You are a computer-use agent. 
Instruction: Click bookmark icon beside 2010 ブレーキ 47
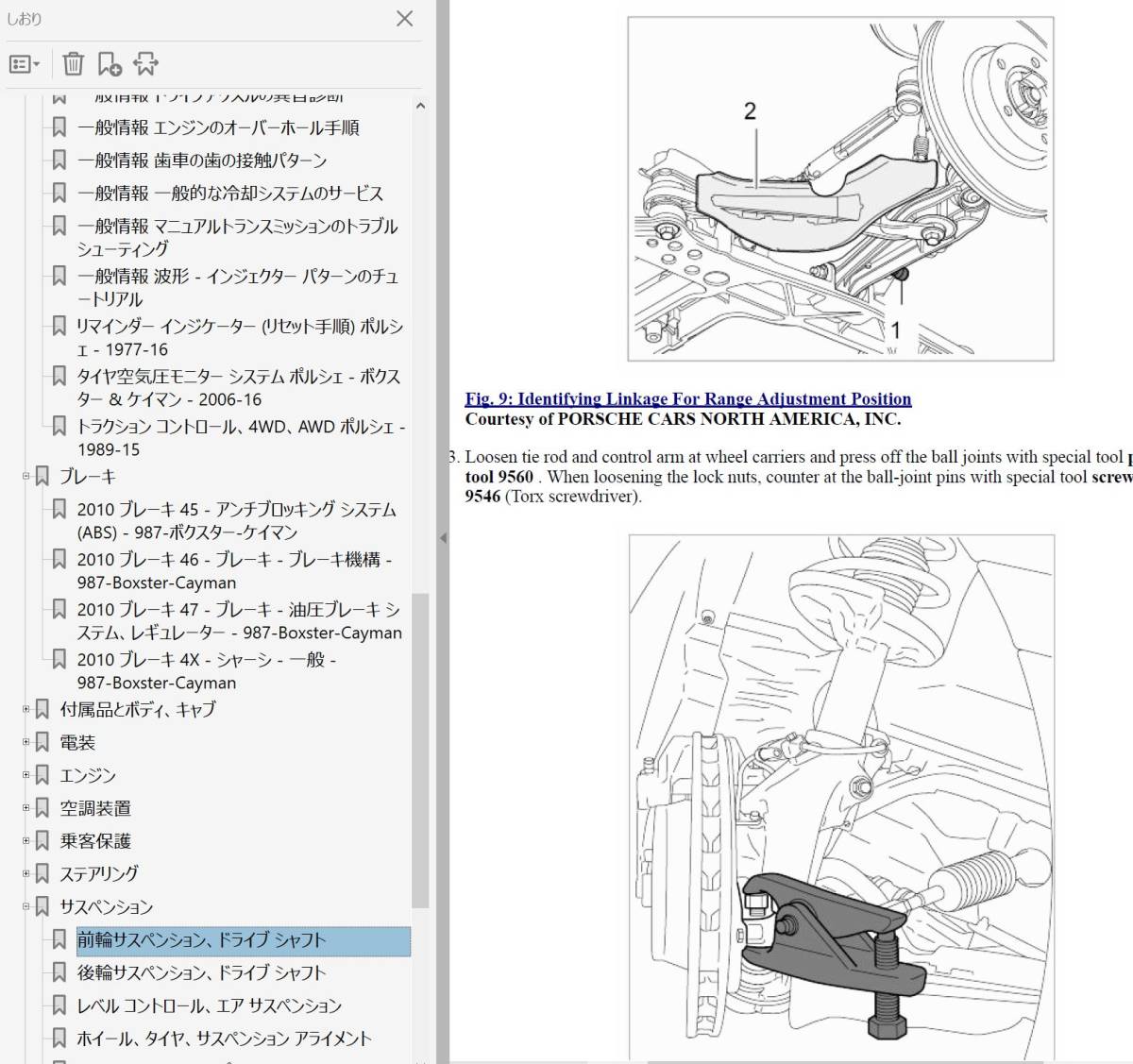click(59, 610)
